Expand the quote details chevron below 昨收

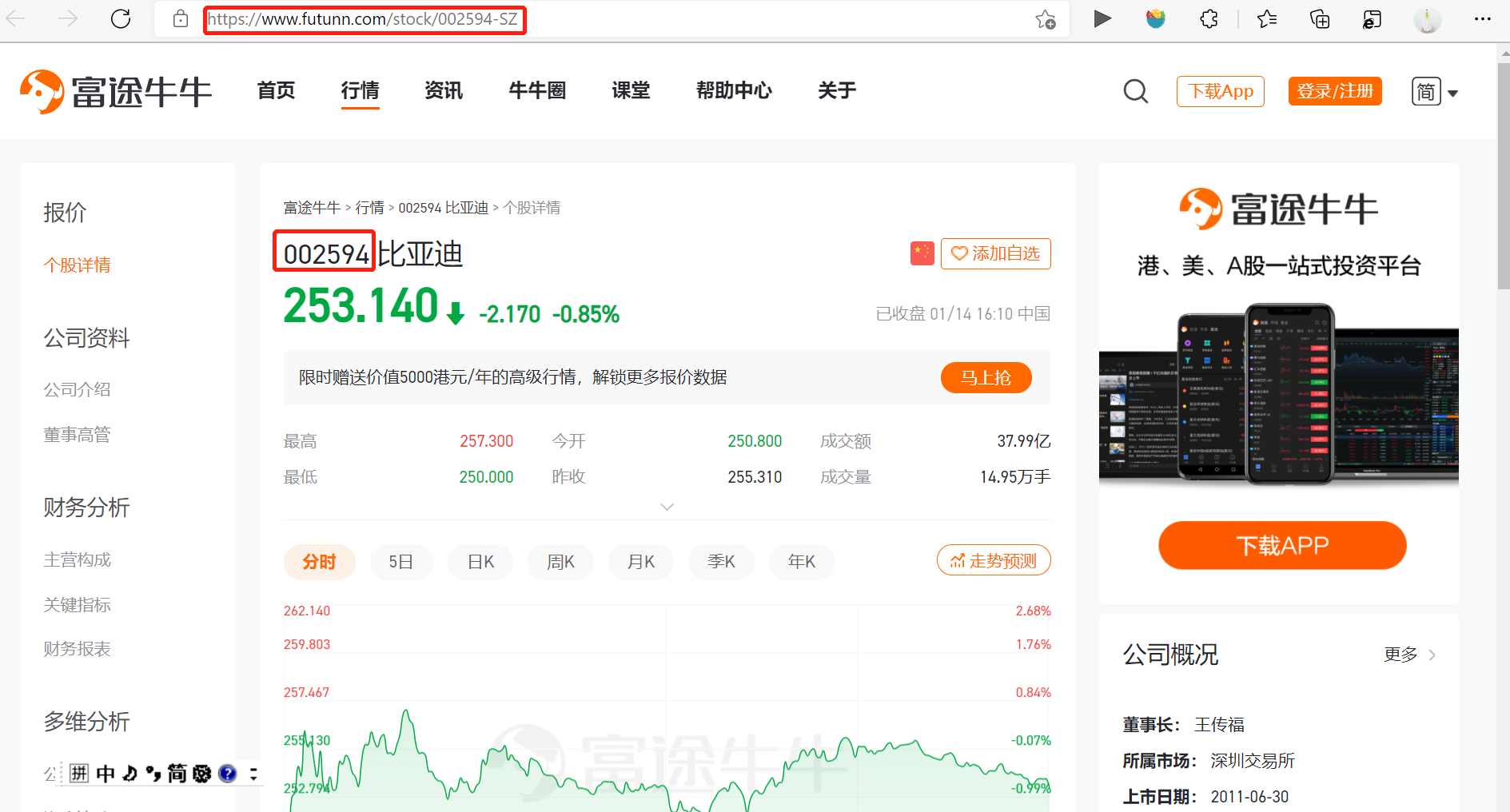click(667, 506)
